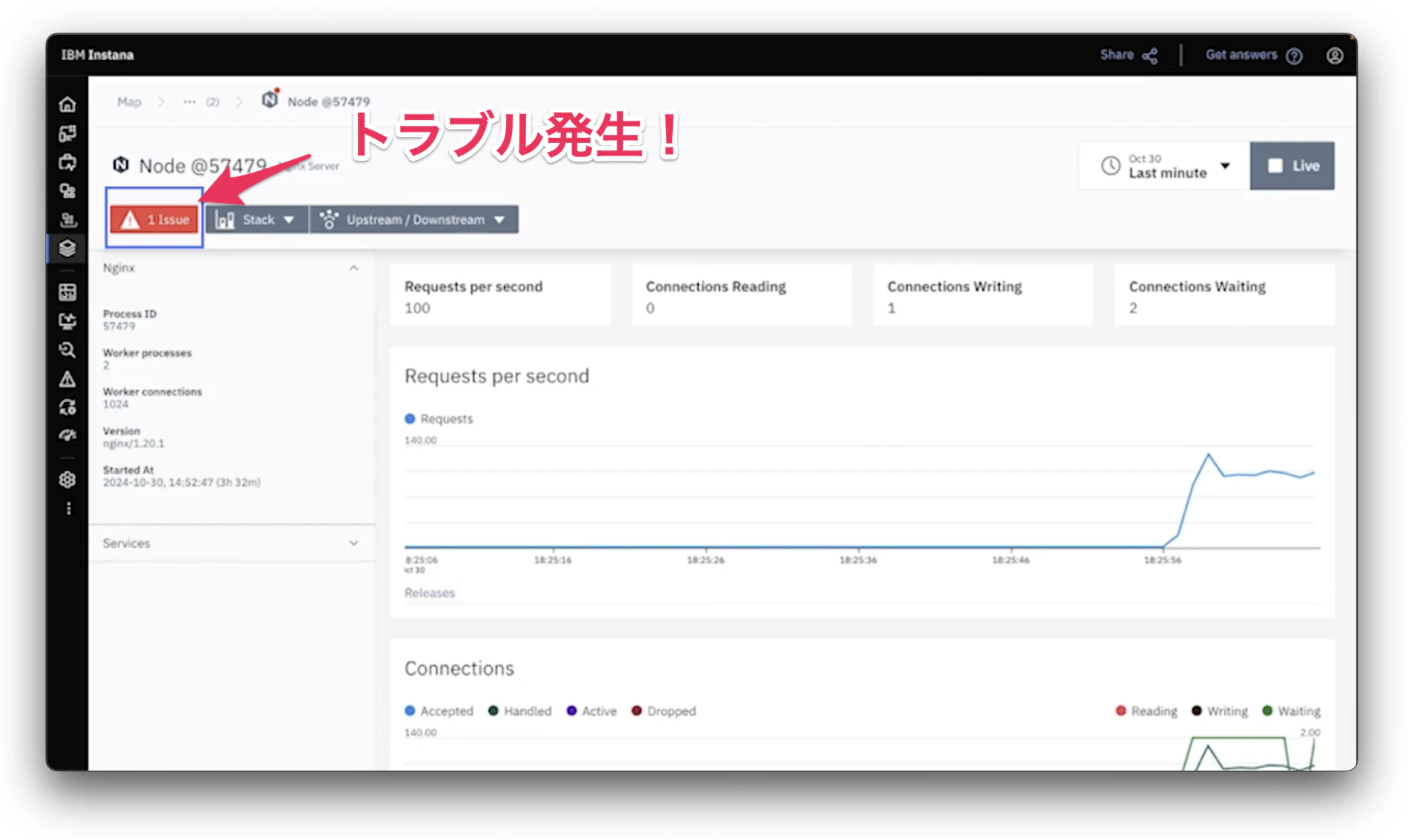Open the user profile icon
The image size is (1408, 840).
(1335, 56)
